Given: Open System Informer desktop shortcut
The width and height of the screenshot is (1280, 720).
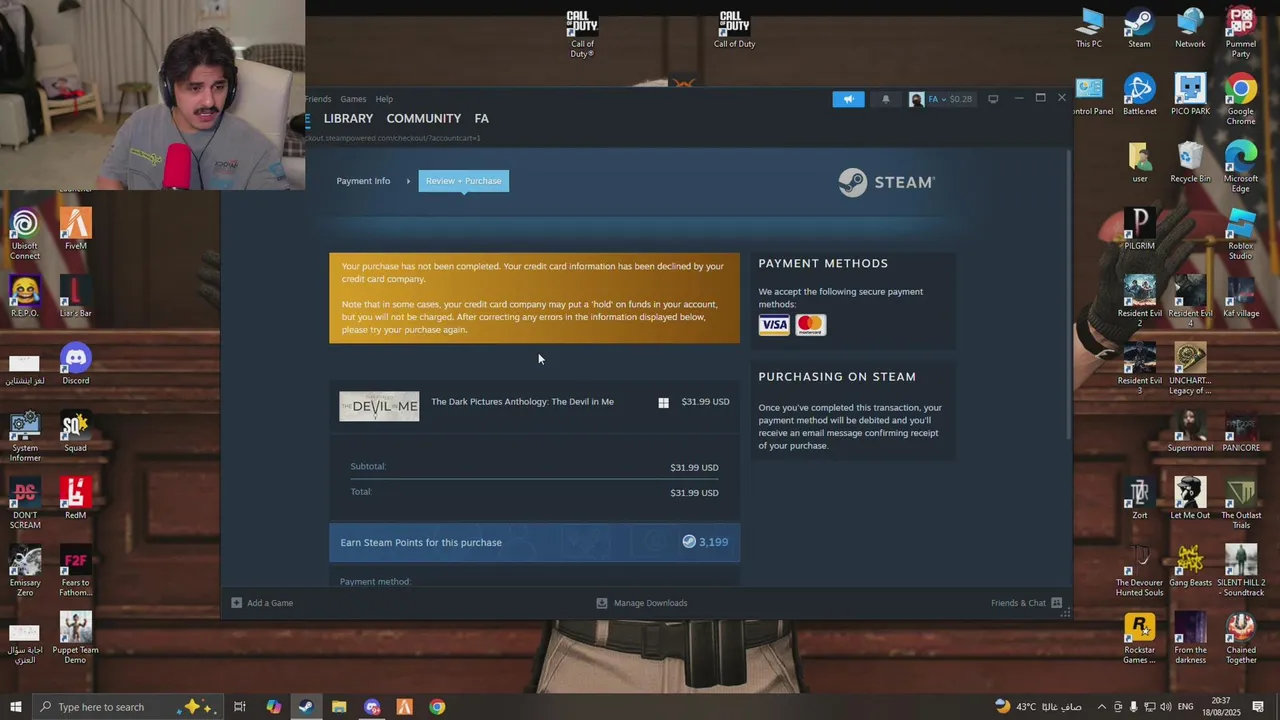Looking at the screenshot, I should coord(25,436).
